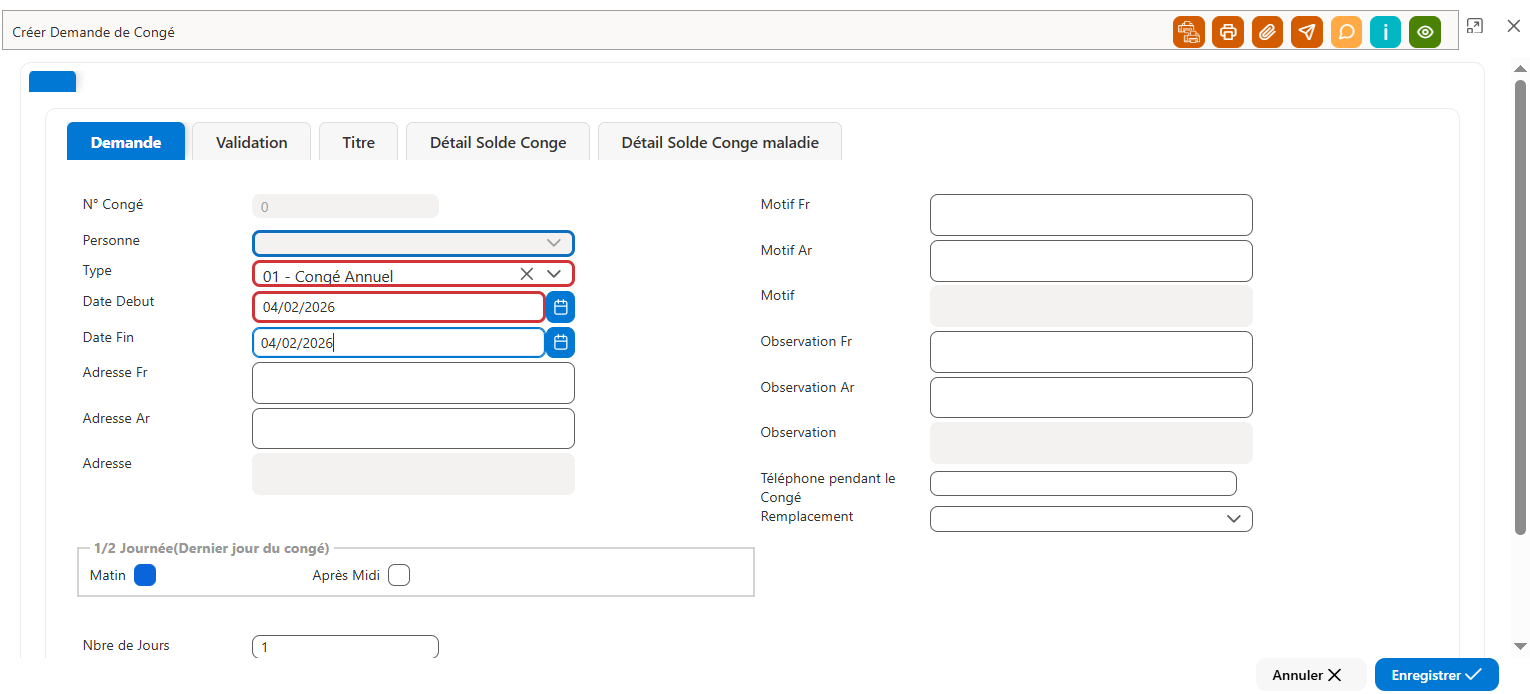Open the Date Debut calendar picker
Image resolution: width=1530 pixels, height=694 pixels.
(561, 307)
